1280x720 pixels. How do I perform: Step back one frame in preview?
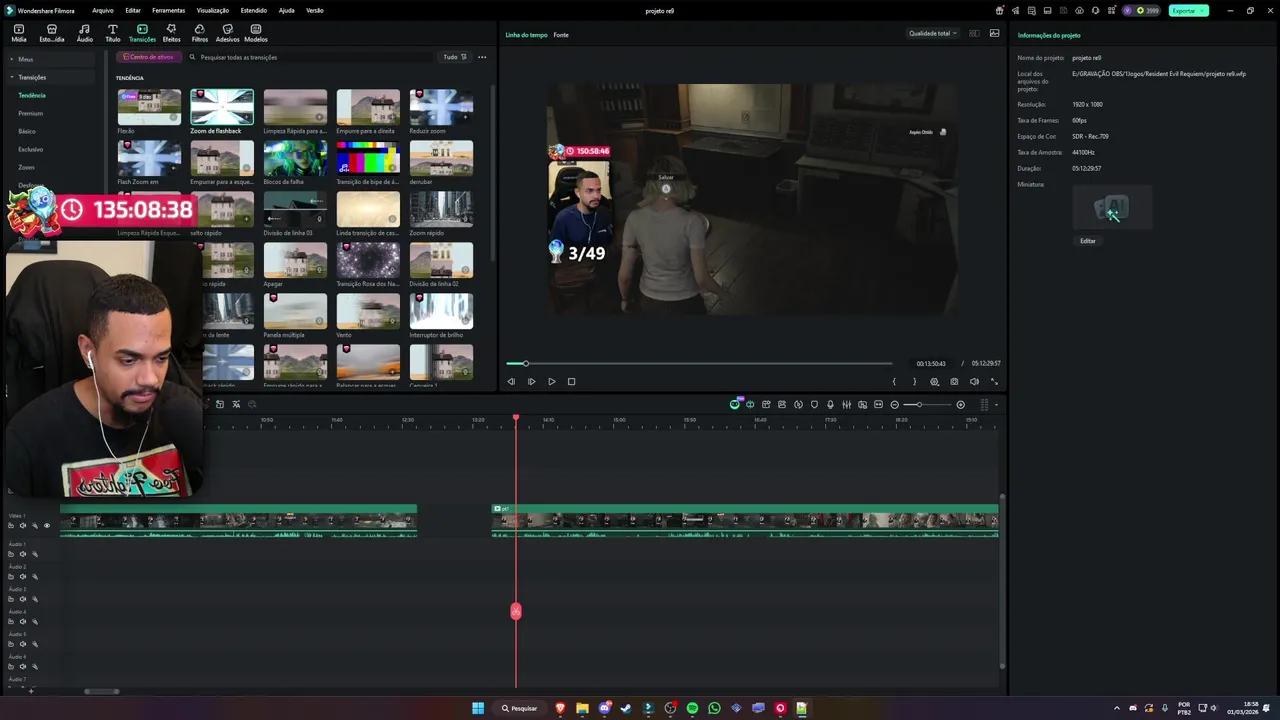click(511, 381)
